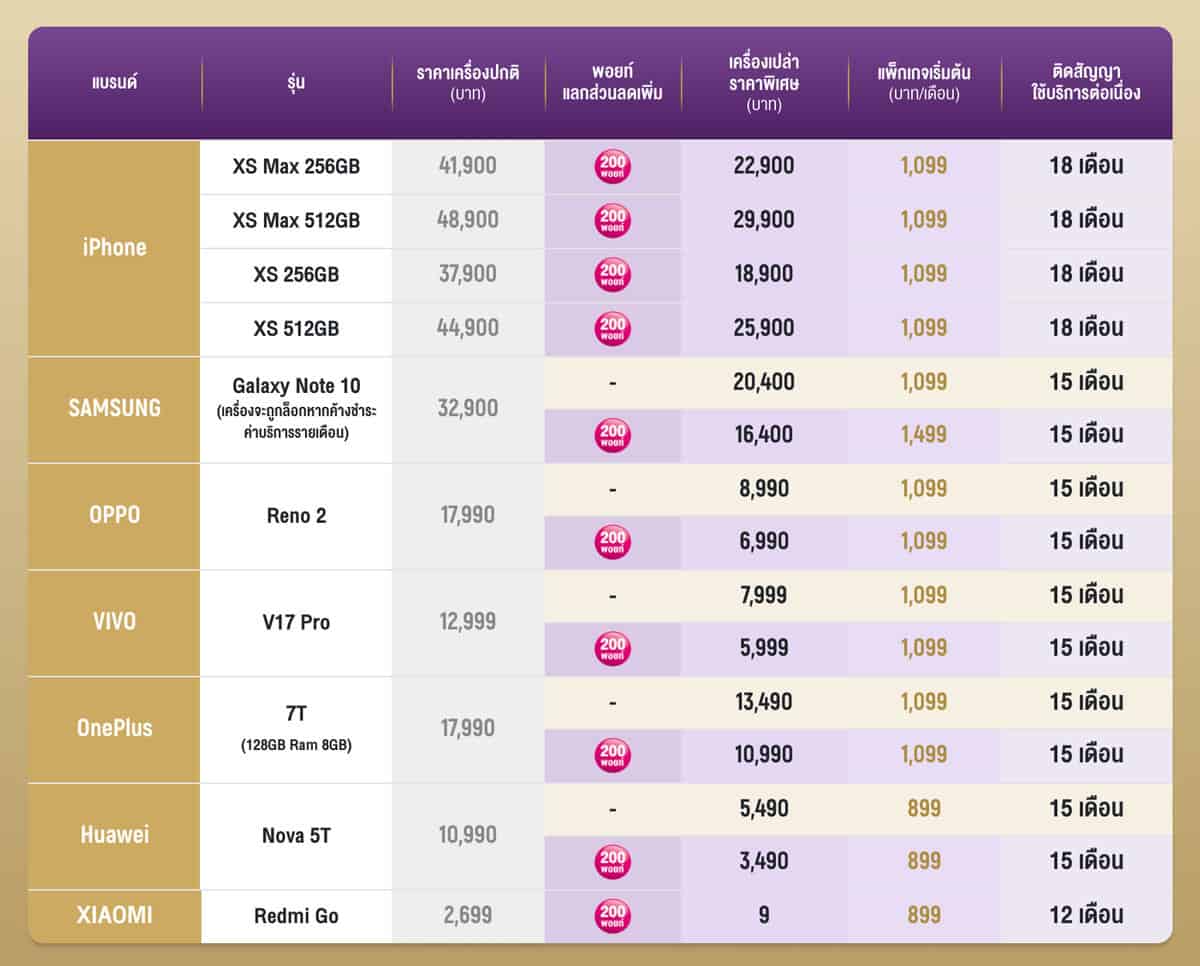Click the 200 points badge beside price 10,990
The image size is (1200, 966).
coord(613,756)
